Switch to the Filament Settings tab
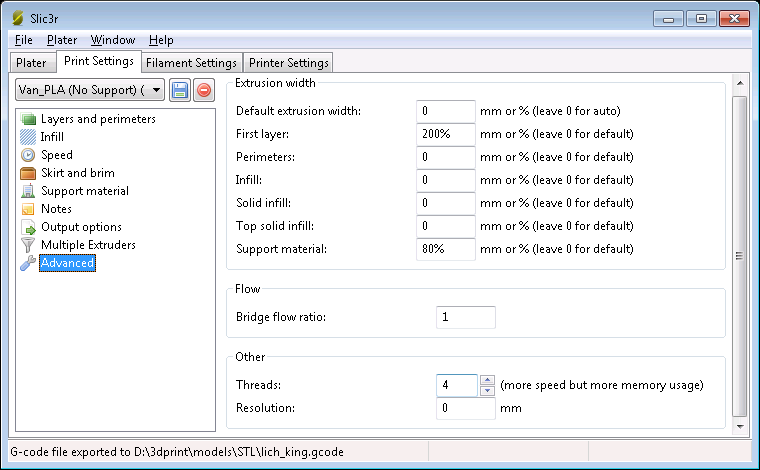The height and width of the screenshot is (470, 760). [191, 63]
